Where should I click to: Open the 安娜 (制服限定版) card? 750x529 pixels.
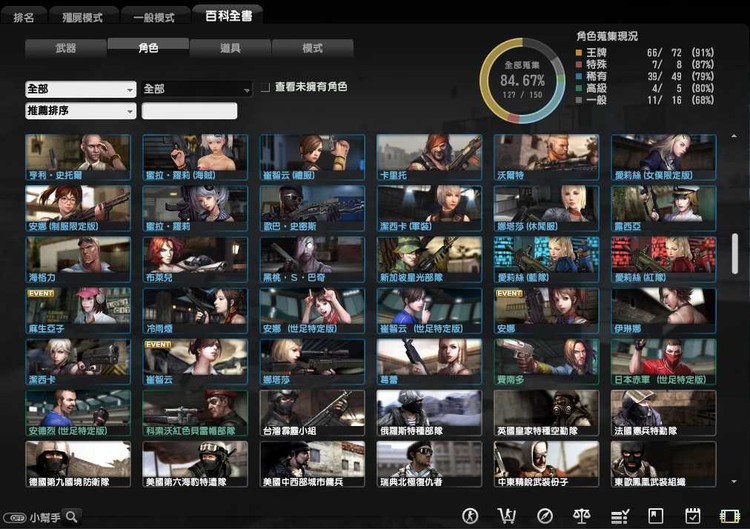pyautogui.click(x=78, y=208)
